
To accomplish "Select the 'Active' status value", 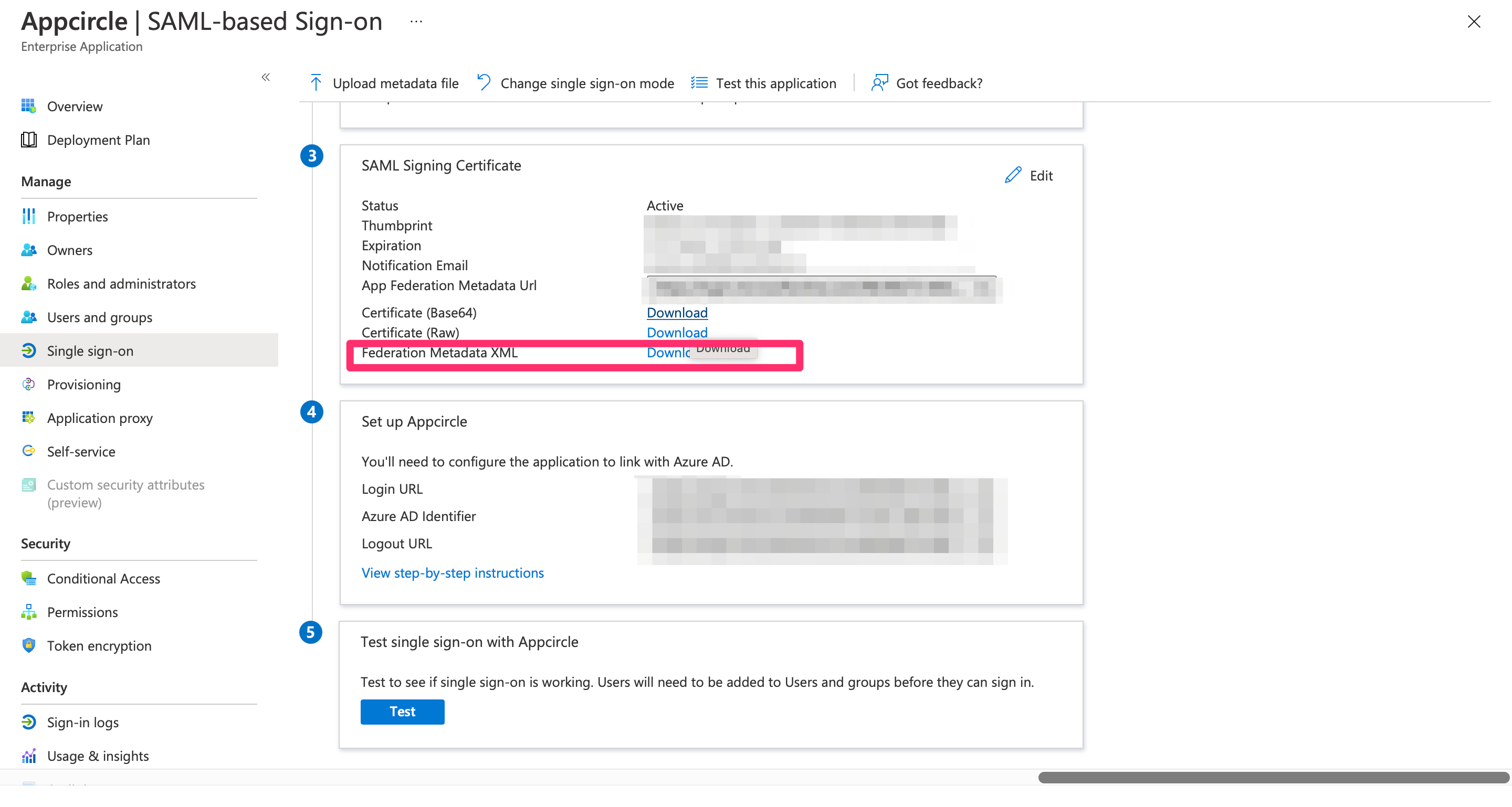I will (x=665, y=205).
